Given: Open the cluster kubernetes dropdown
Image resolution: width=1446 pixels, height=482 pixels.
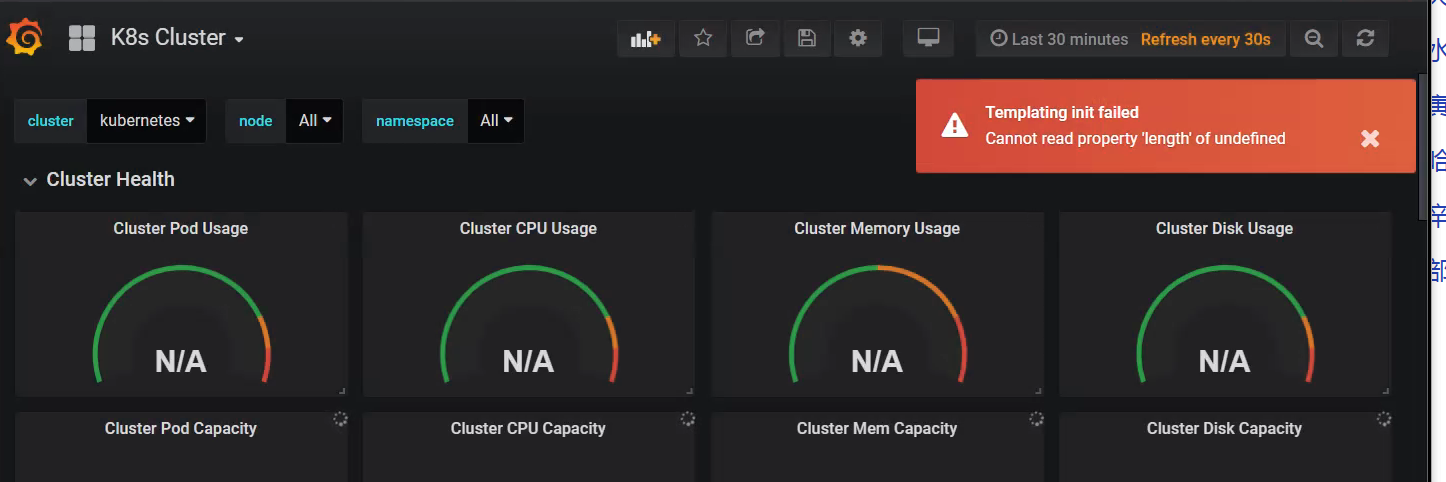Looking at the screenshot, I should tap(147, 121).
